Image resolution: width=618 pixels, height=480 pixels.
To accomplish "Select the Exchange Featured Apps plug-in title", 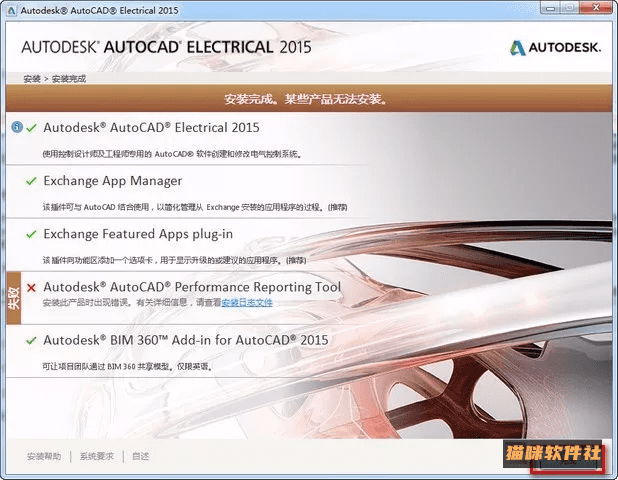I will (138, 234).
